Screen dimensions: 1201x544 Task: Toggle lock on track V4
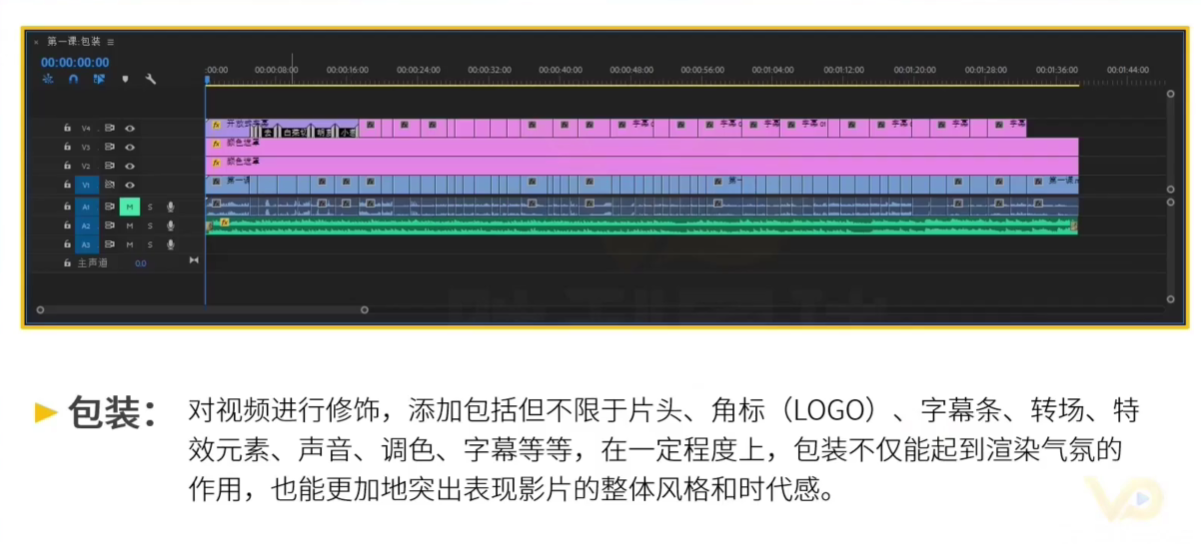pos(67,128)
